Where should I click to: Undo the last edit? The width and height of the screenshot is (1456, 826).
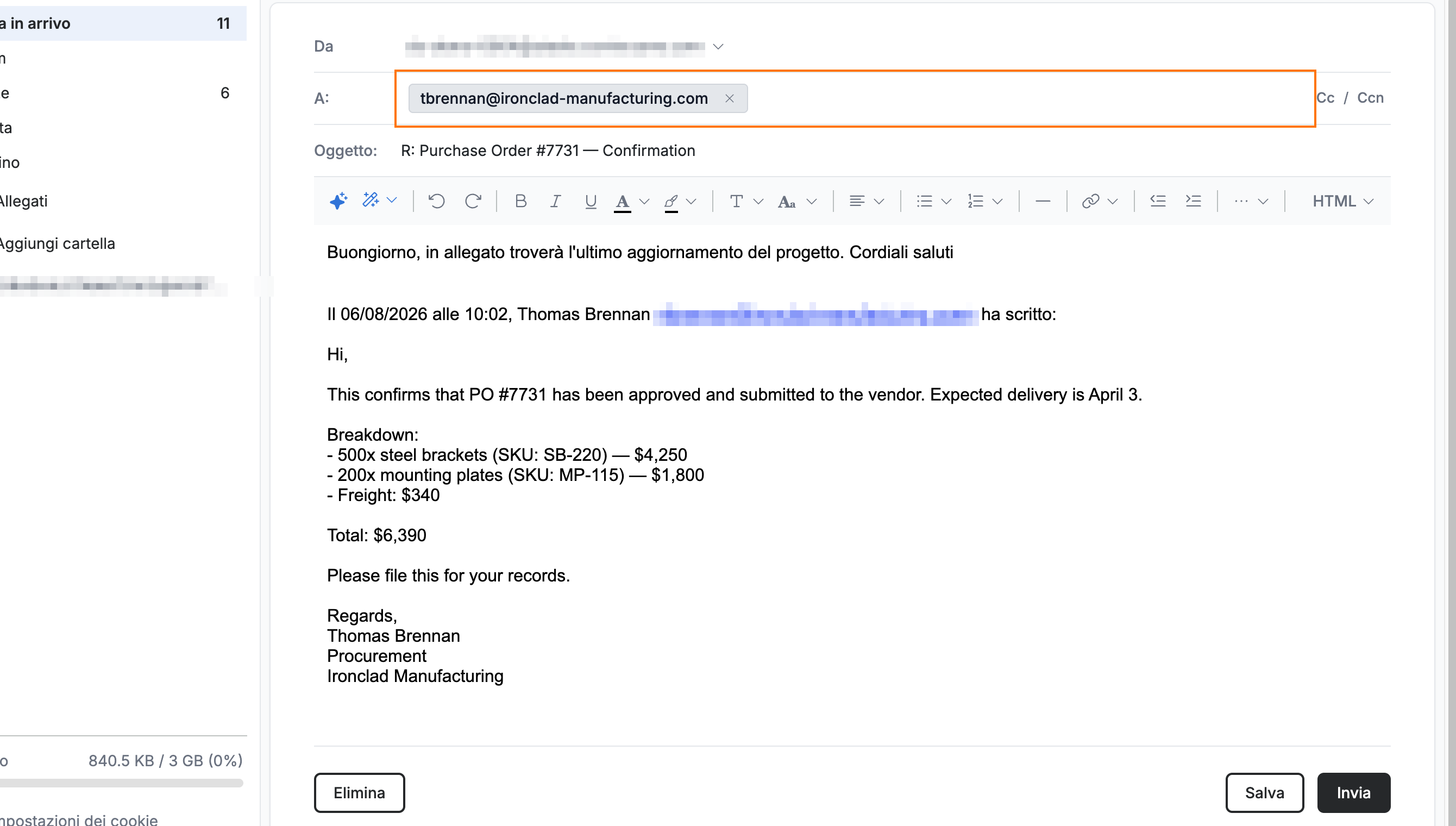tap(436, 201)
